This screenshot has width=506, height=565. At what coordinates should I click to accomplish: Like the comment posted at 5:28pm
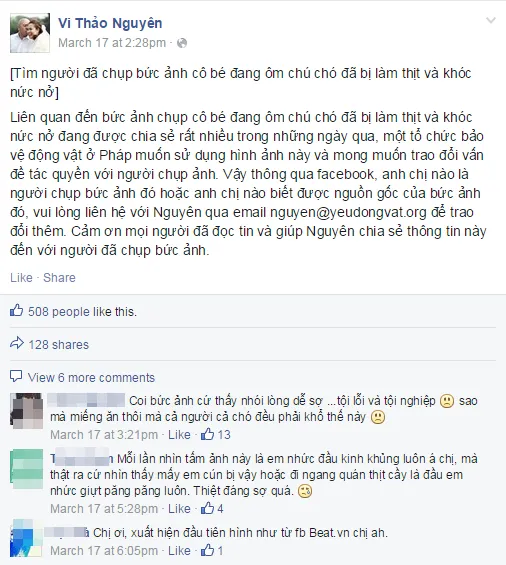tap(179, 508)
